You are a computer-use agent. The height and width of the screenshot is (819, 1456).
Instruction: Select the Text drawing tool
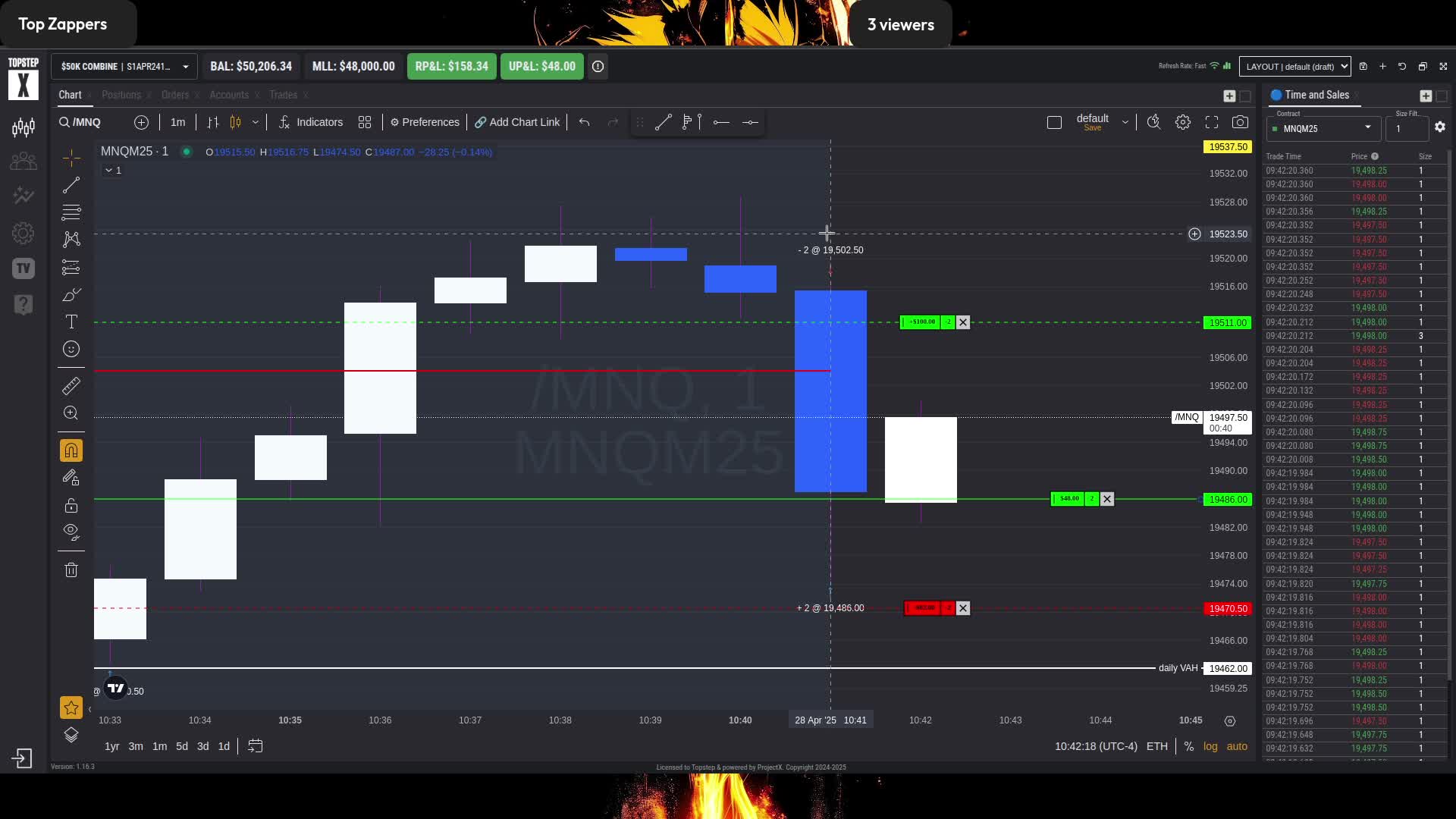[x=71, y=322]
